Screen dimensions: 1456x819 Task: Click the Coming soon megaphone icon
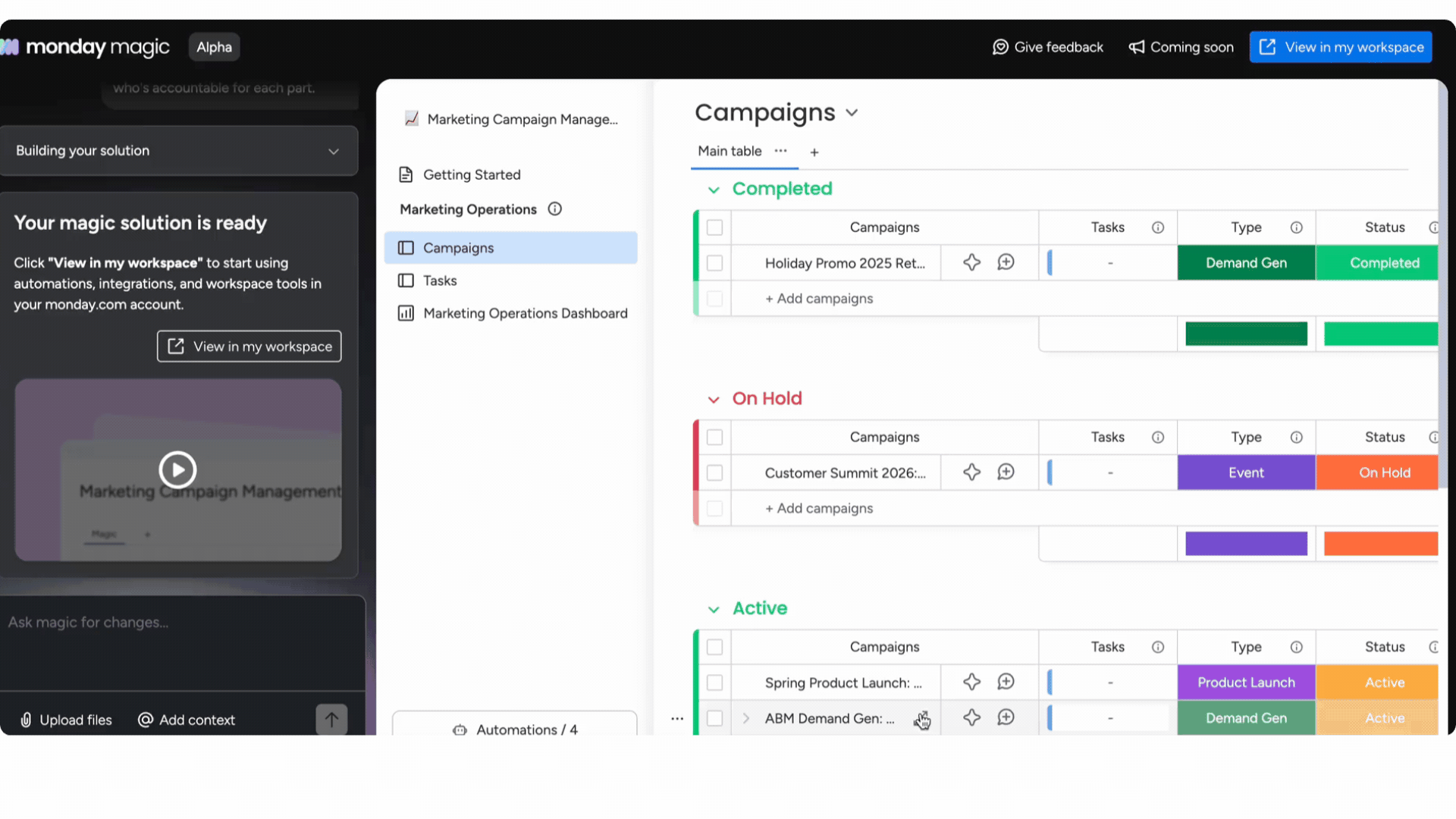point(1136,47)
